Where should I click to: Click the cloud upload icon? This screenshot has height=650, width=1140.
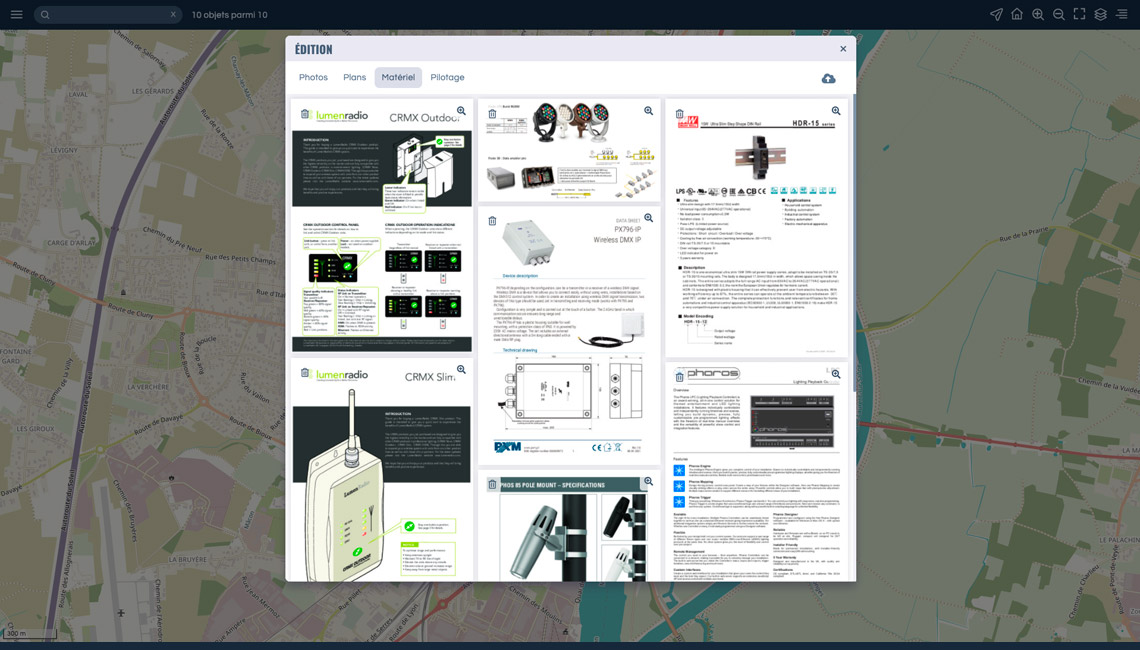(x=828, y=78)
